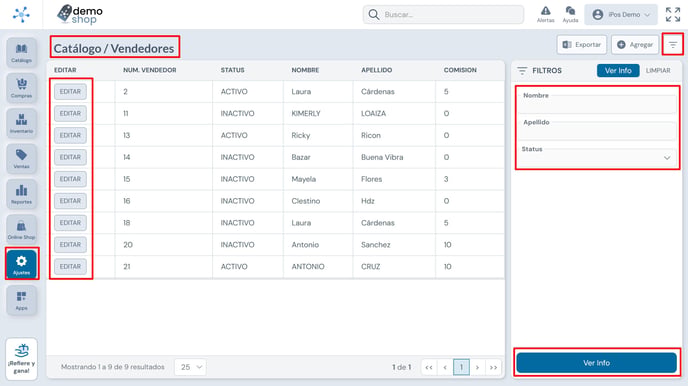Toggle the filter panel icon beside Agregar
This screenshot has width=688, height=386.
(x=673, y=45)
